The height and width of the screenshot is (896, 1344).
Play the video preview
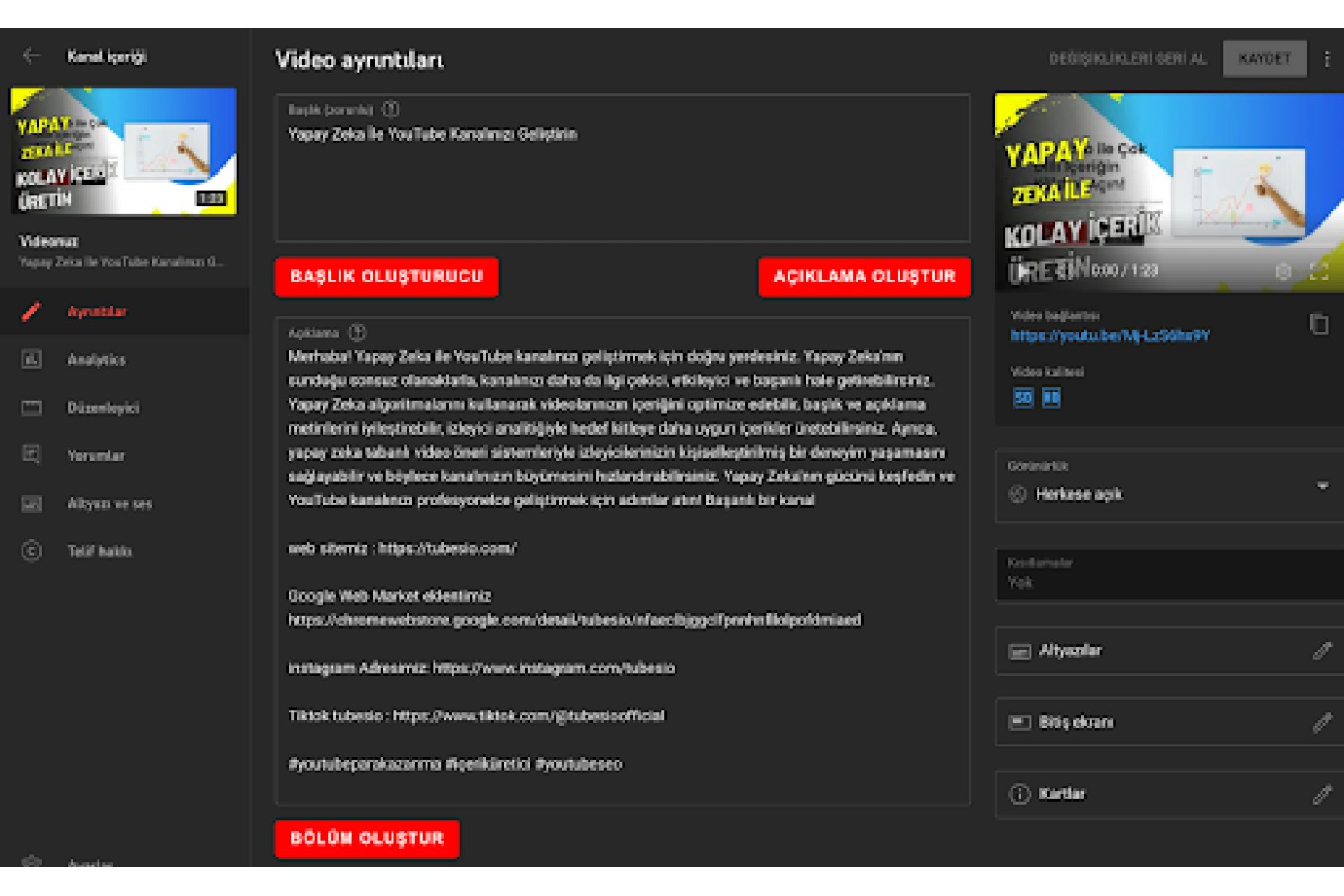click(1021, 271)
